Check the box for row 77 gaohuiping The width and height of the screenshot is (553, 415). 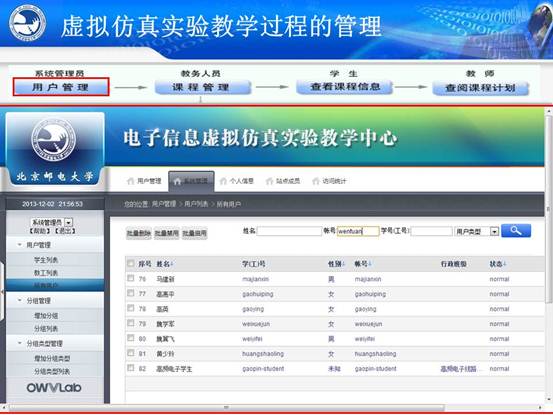tap(130, 293)
